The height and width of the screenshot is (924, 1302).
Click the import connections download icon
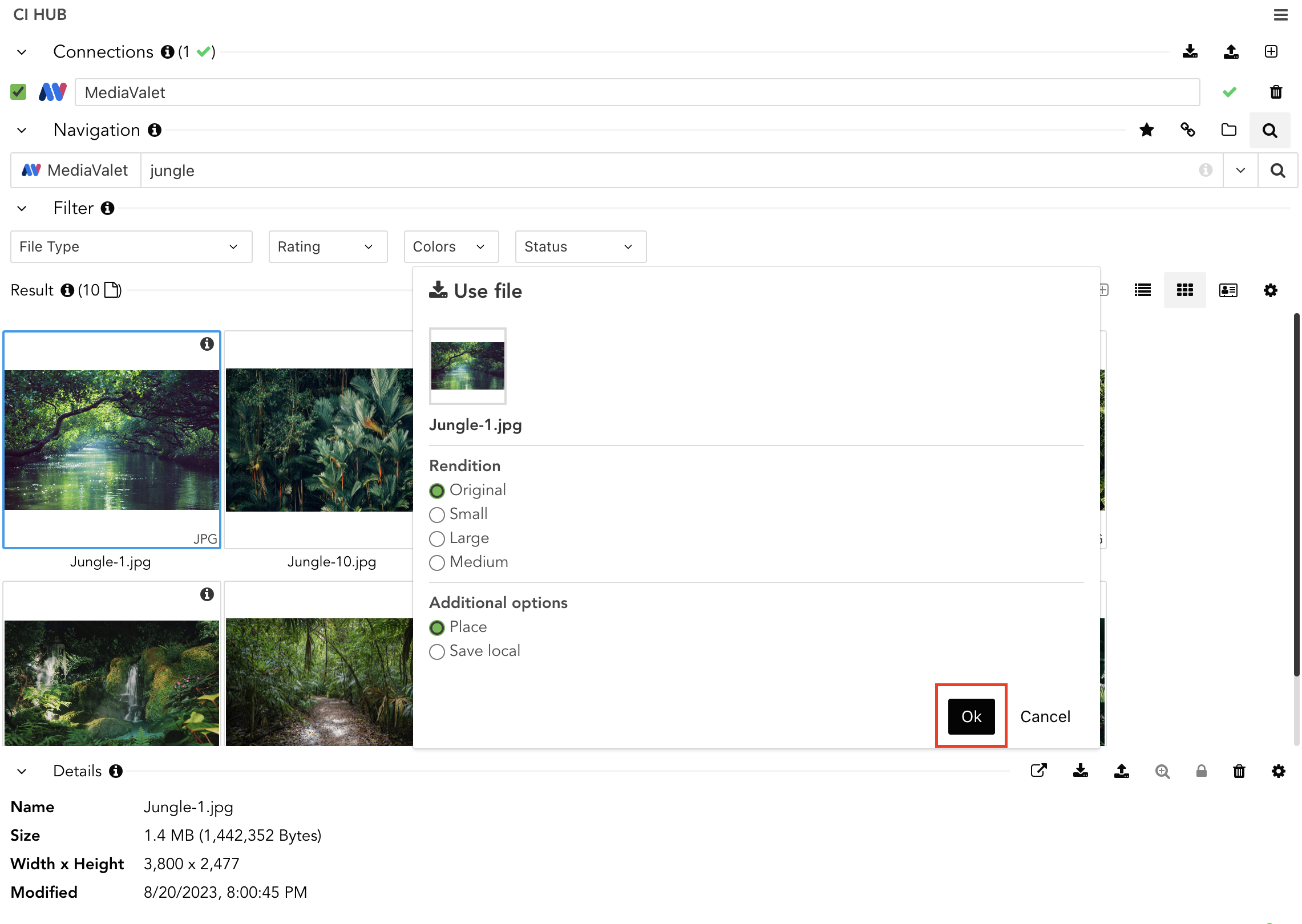point(1190,52)
